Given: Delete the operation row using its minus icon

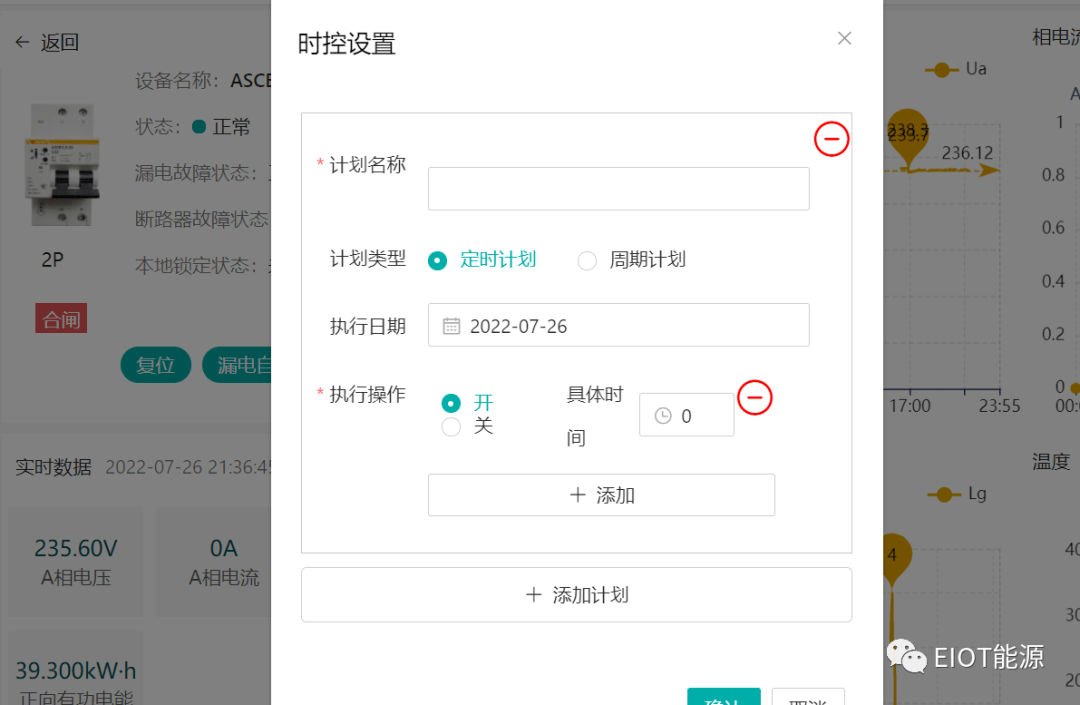Looking at the screenshot, I should [755, 398].
